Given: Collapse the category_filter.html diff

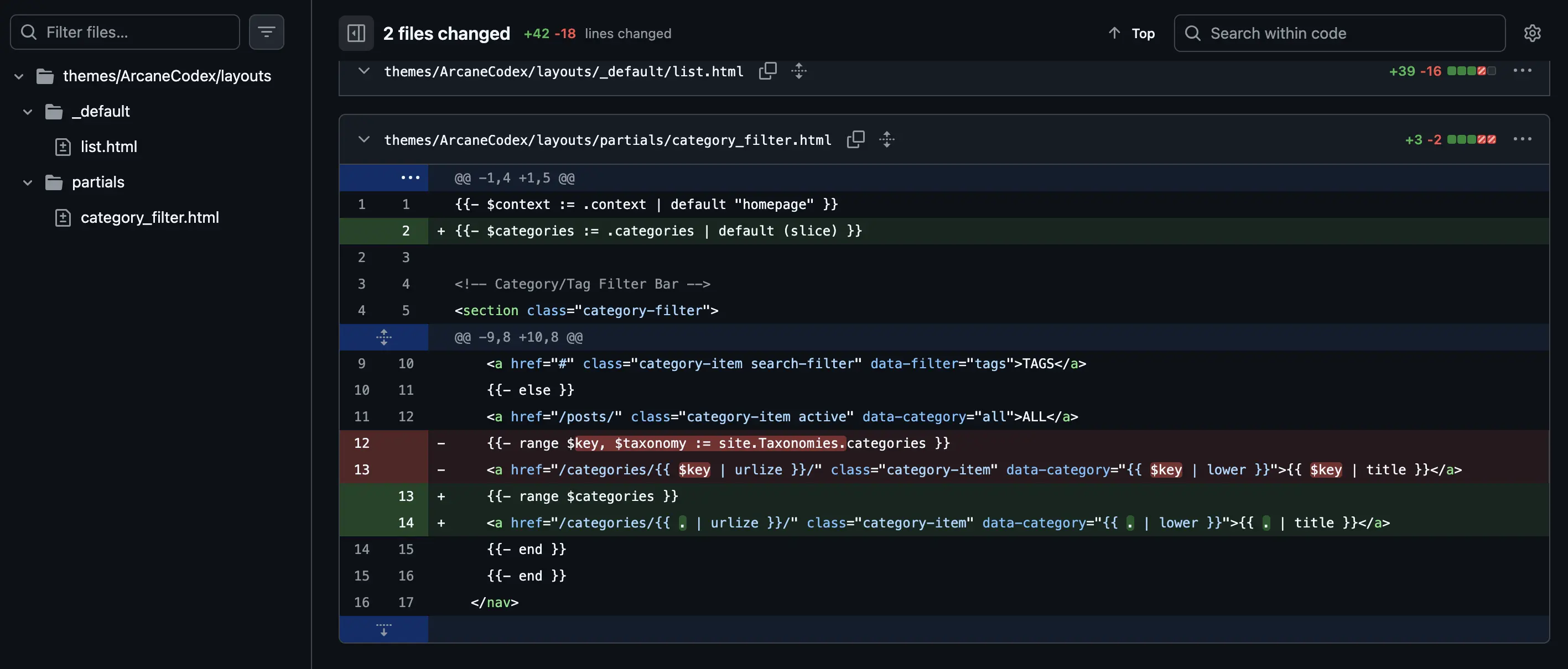Looking at the screenshot, I should (364, 139).
